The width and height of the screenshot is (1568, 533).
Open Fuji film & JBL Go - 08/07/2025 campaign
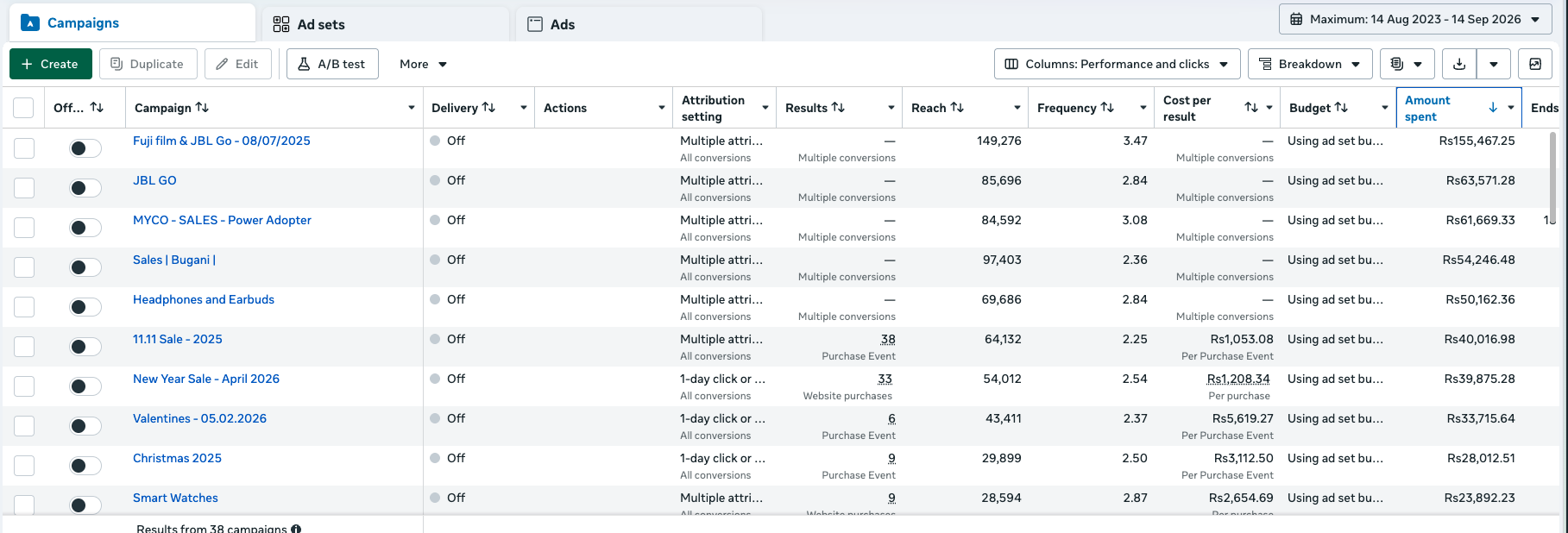tap(222, 141)
